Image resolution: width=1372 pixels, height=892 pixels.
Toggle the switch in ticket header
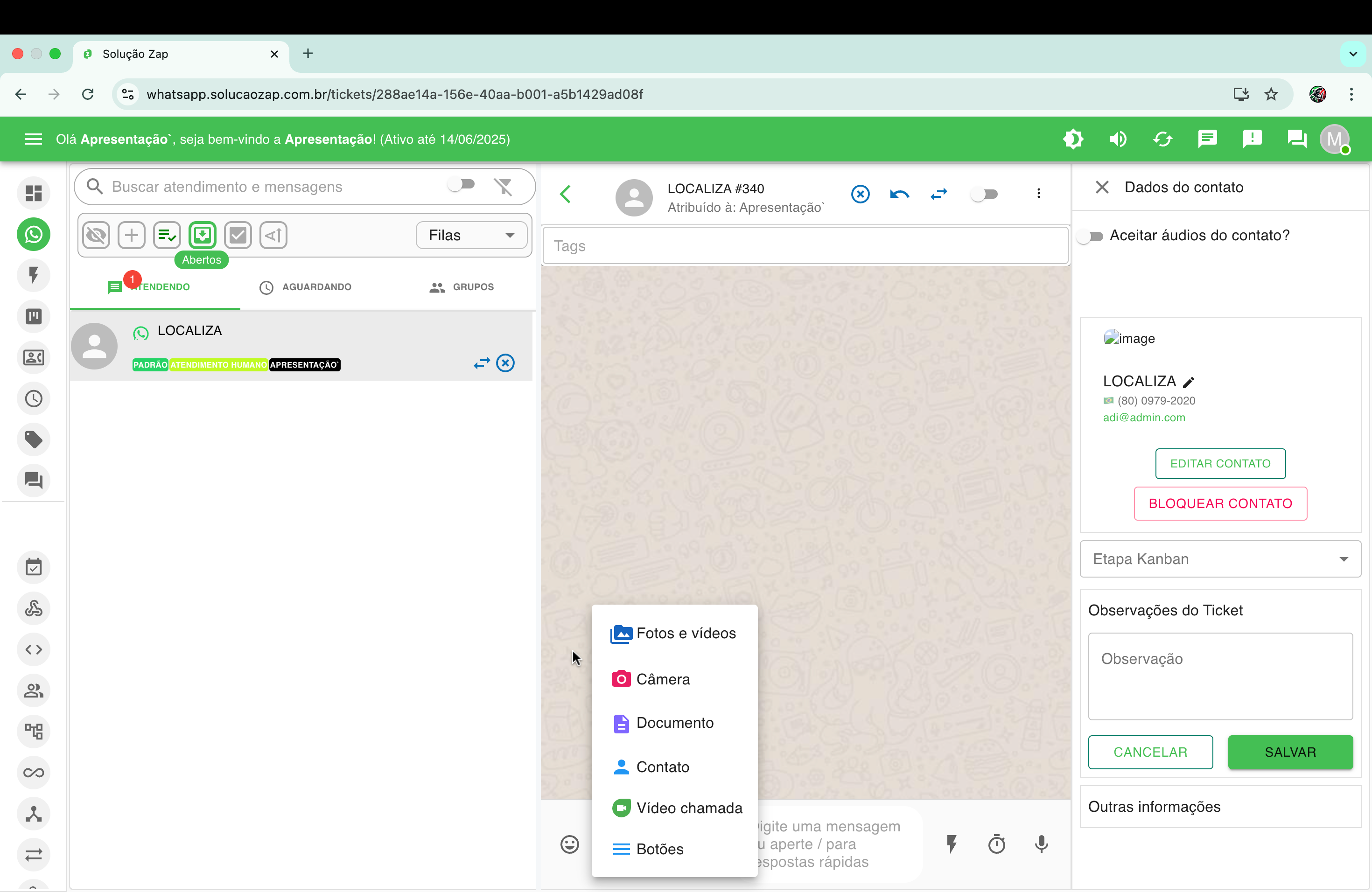(984, 194)
